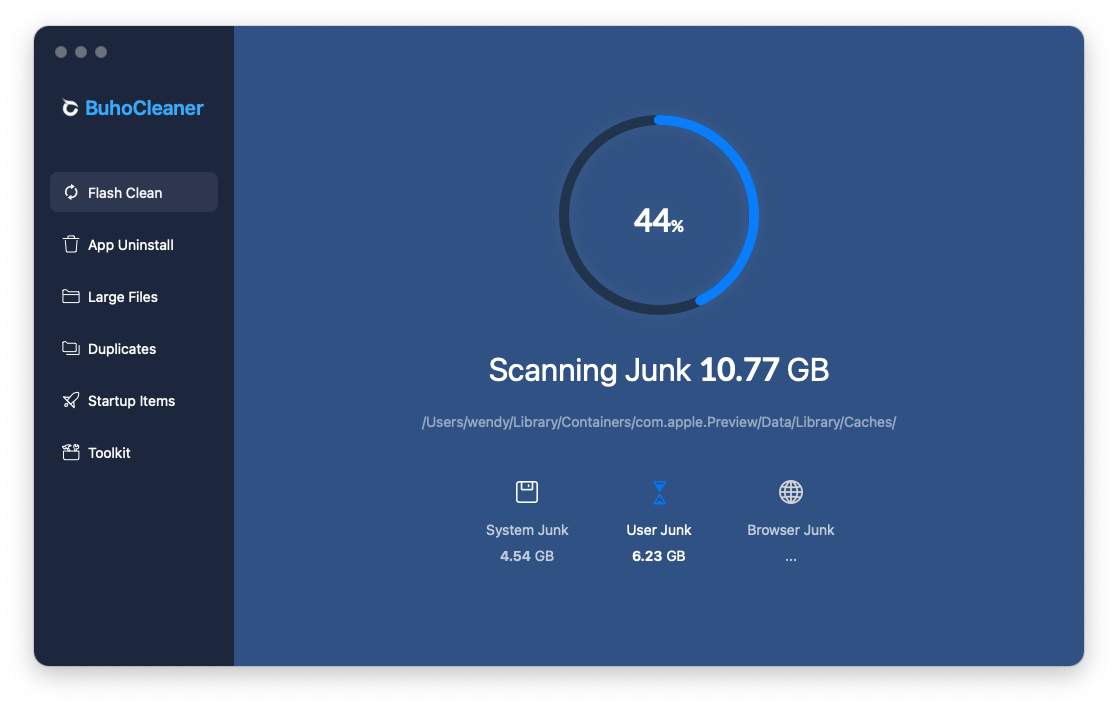1118x708 pixels.
Task: Open the Startup Items section
Action: [134, 400]
